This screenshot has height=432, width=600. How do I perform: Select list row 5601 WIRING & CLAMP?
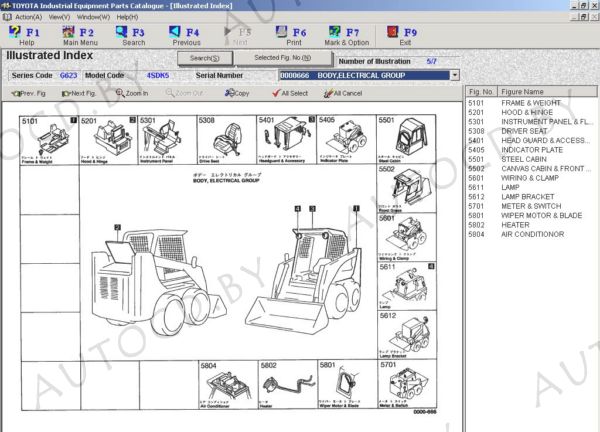[x=530, y=178]
